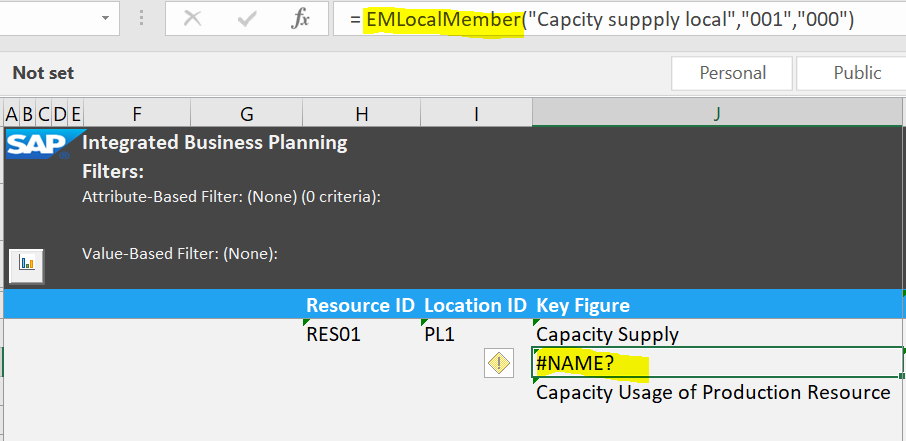
Task: Switch to the Public tab
Action: (857, 73)
